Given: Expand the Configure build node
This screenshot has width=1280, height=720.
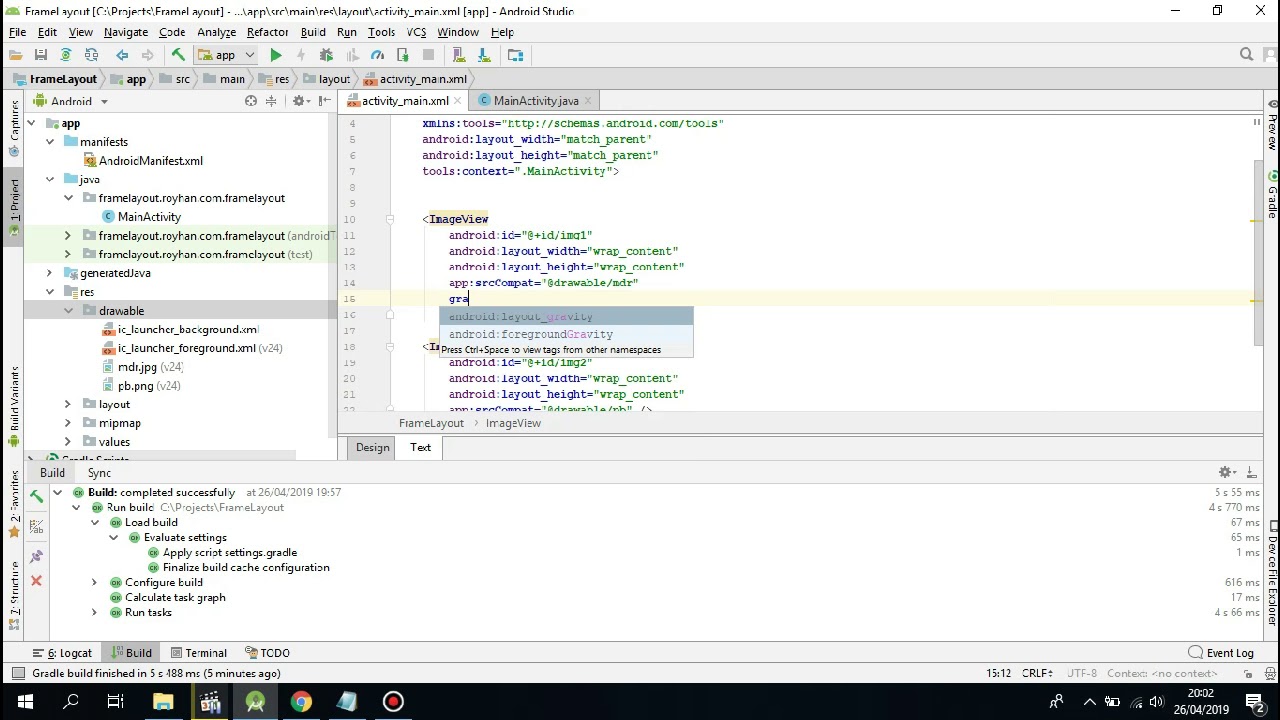Looking at the screenshot, I should click(94, 582).
